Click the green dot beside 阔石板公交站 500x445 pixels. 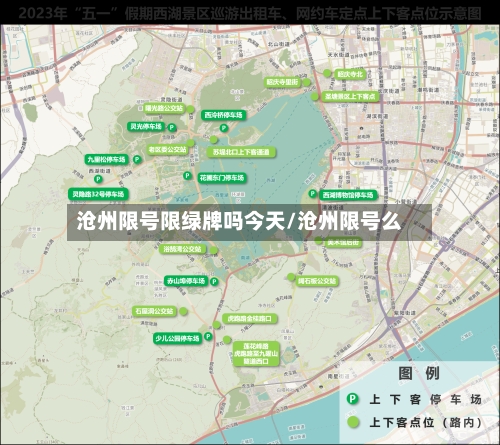[x=291, y=277]
